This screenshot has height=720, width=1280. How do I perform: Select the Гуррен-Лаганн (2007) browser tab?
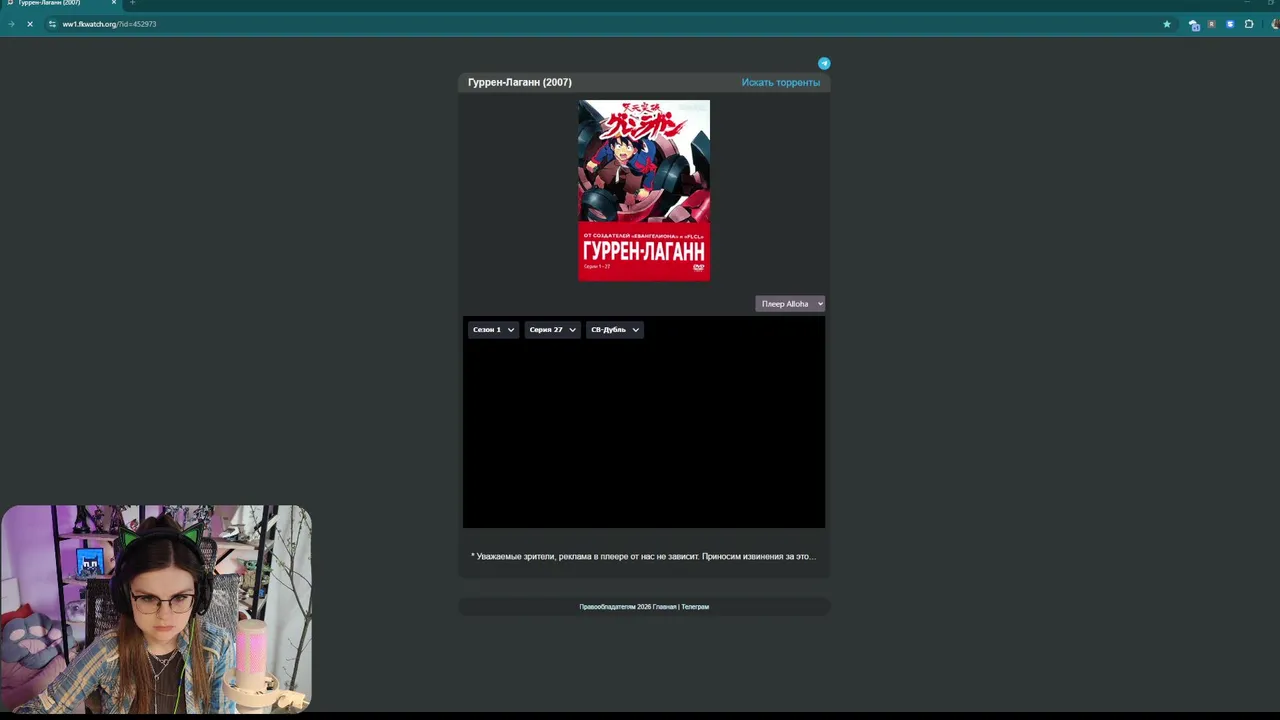(60, 3)
